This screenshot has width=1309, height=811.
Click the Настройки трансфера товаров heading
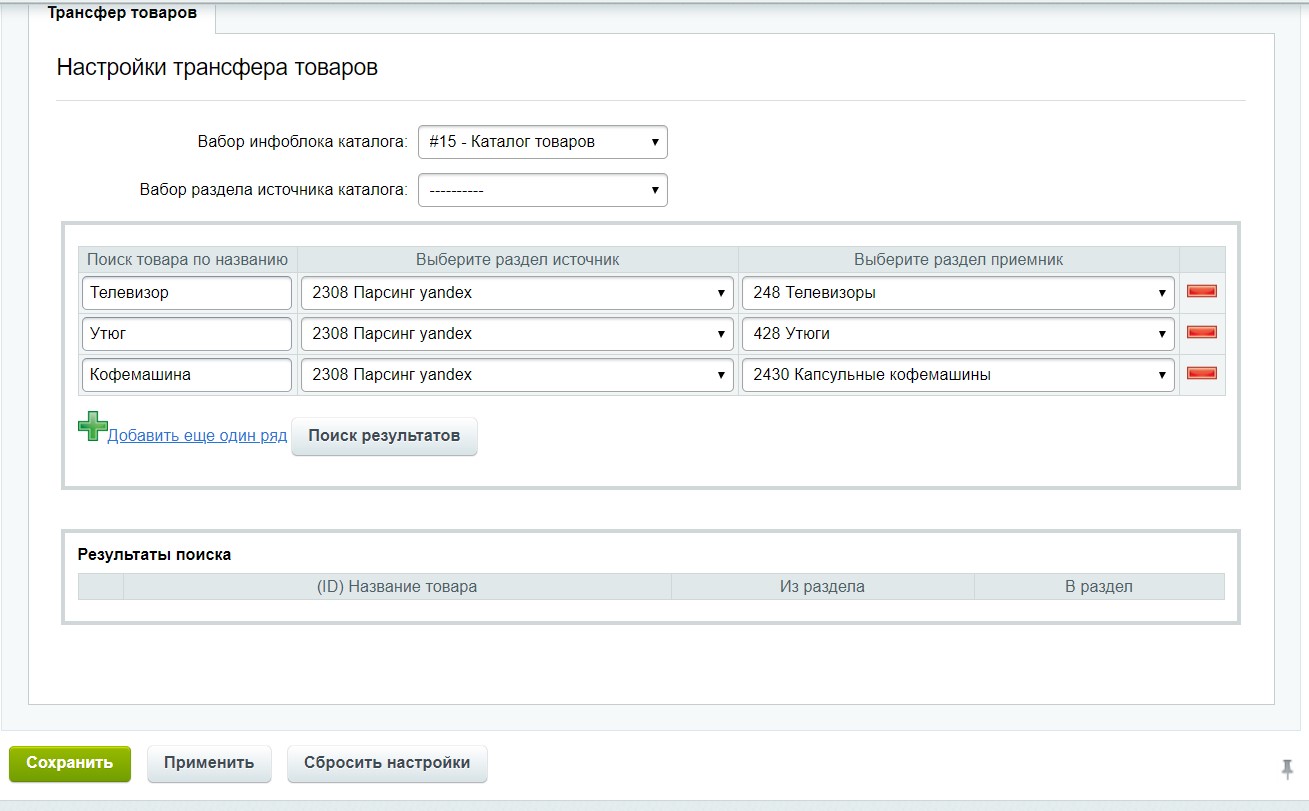tap(217, 68)
